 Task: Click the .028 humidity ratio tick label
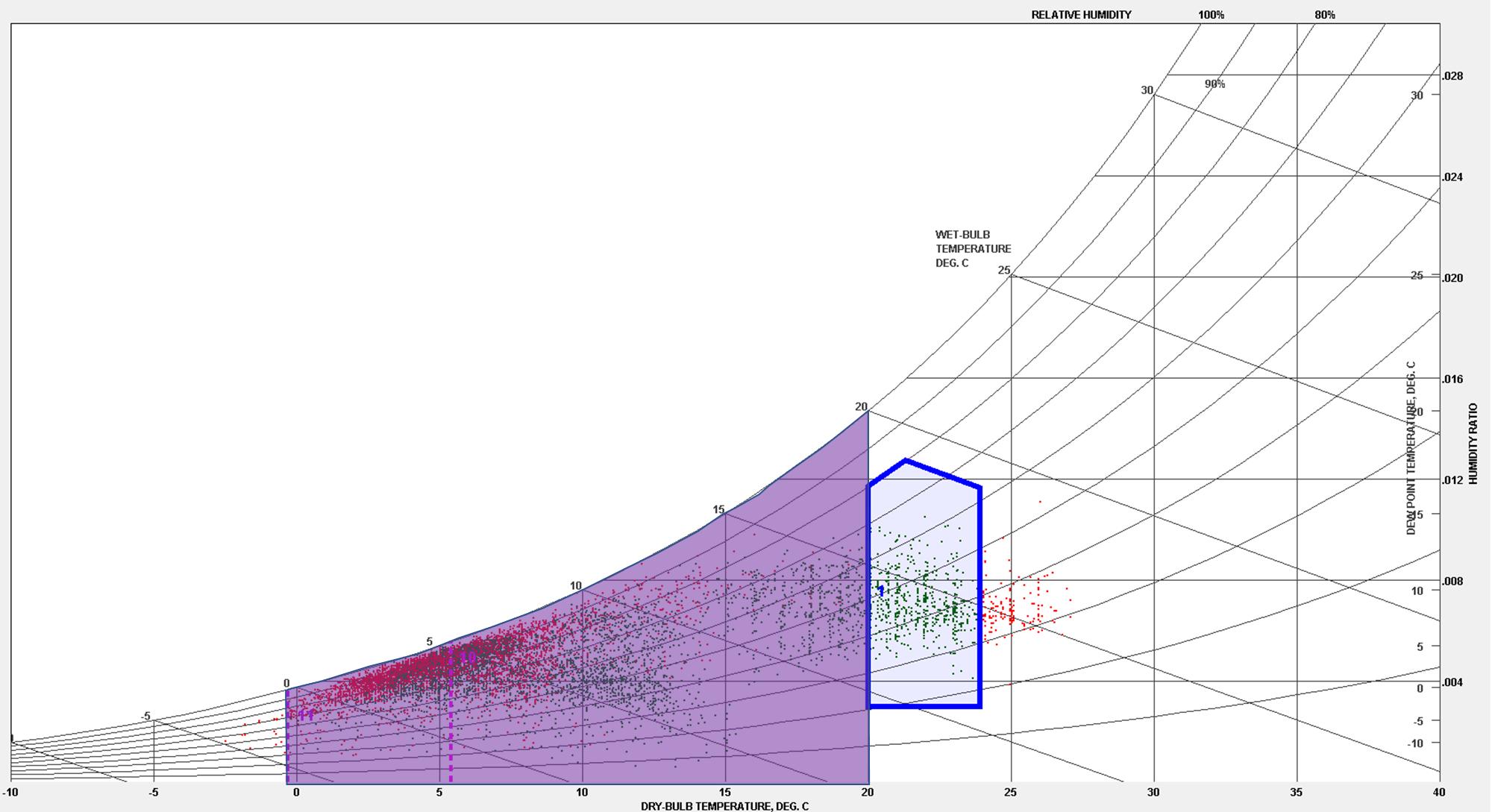(1452, 76)
